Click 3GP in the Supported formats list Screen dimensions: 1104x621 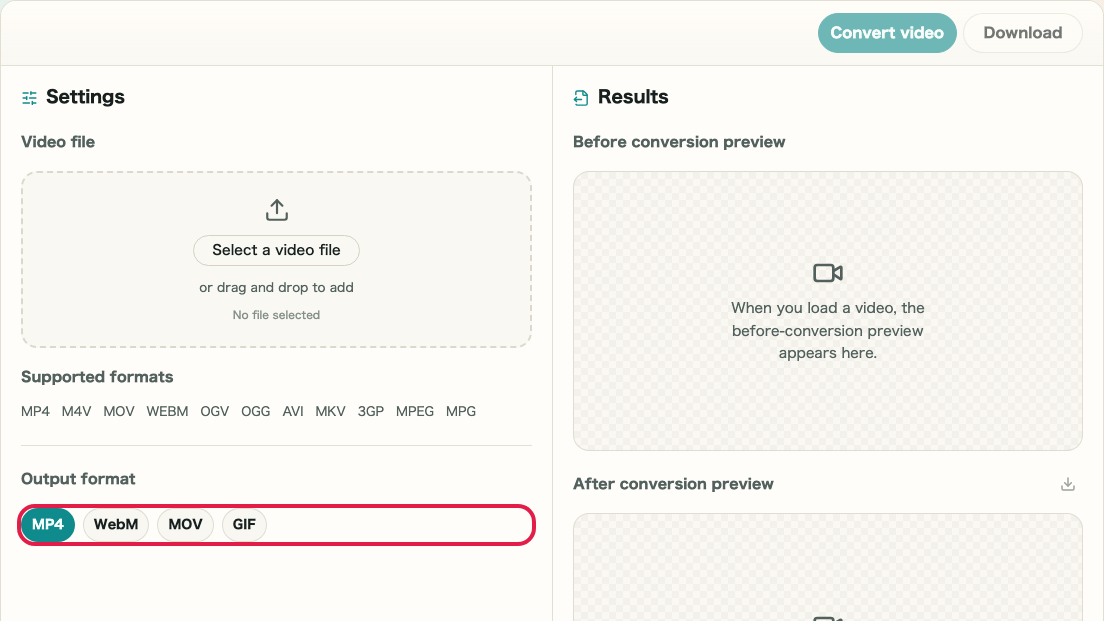pos(370,411)
